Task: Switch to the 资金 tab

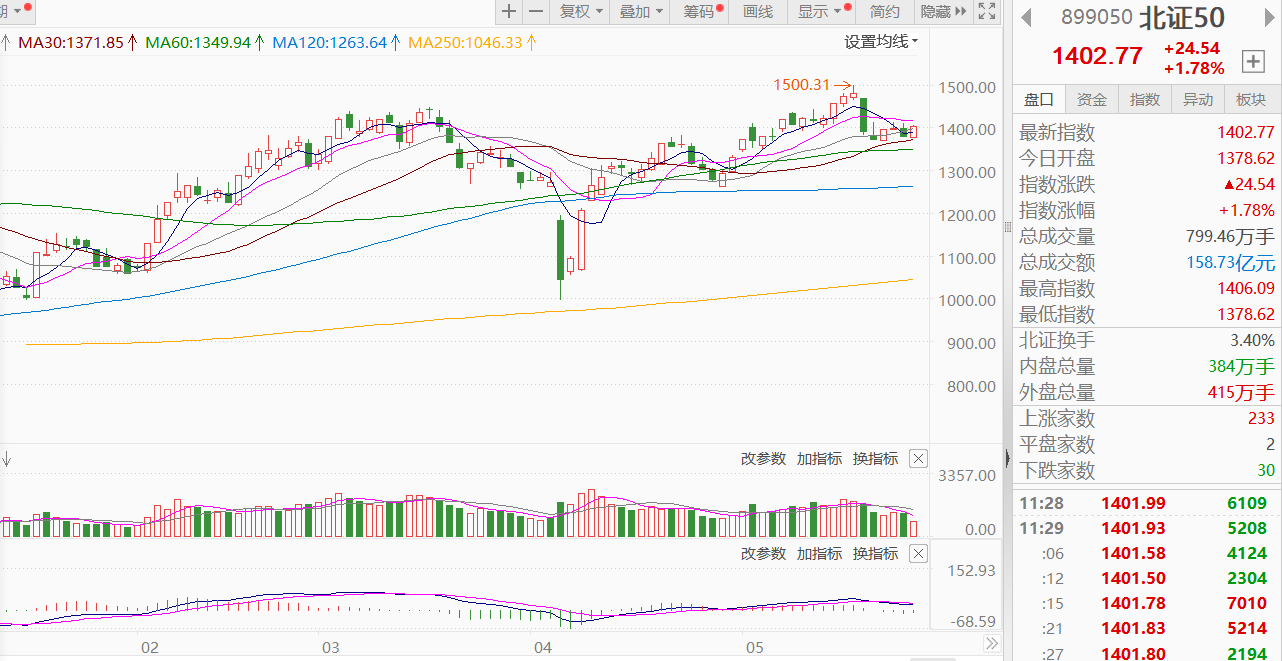Action: coord(1092,99)
